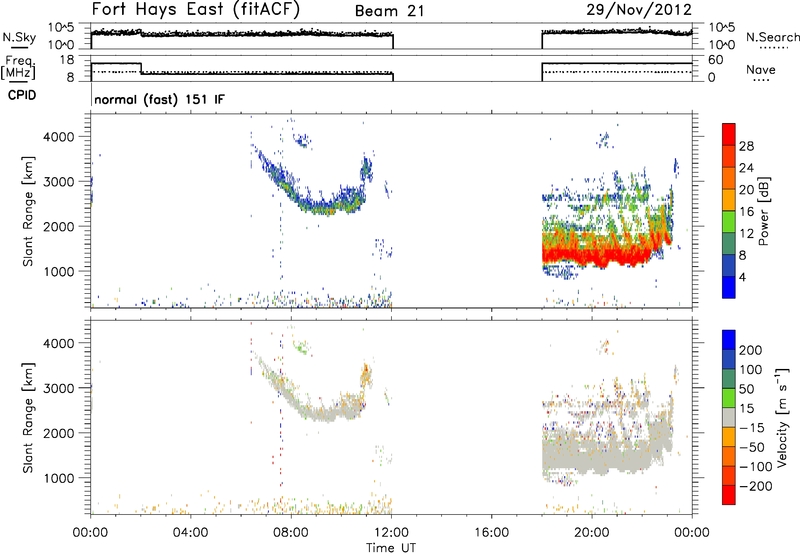Click the '4000' tick on the velocity panel
800x554 pixels.
[x=59, y=343]
